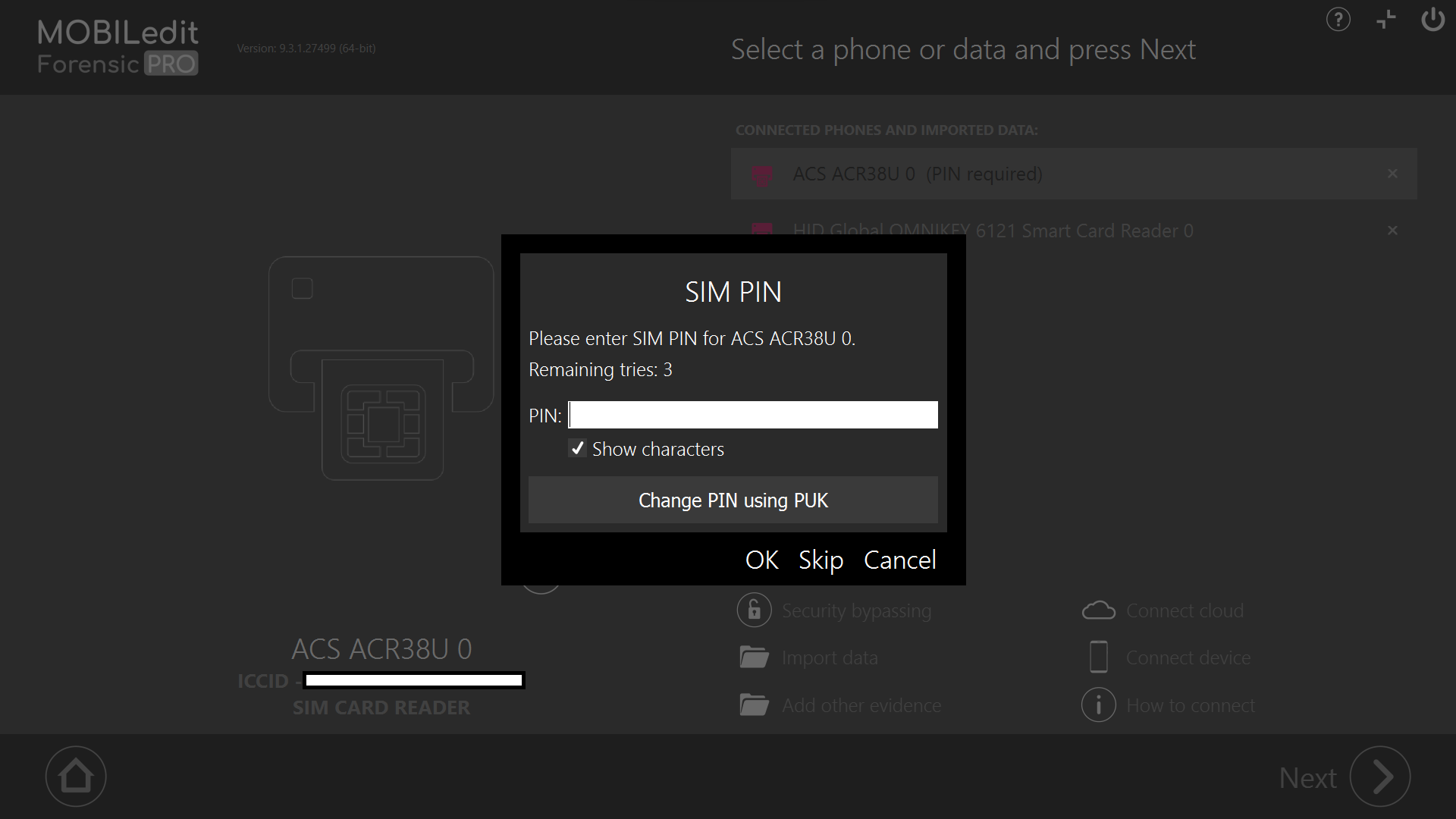
Task: Open Import data
Action: [x=830, y=657]
